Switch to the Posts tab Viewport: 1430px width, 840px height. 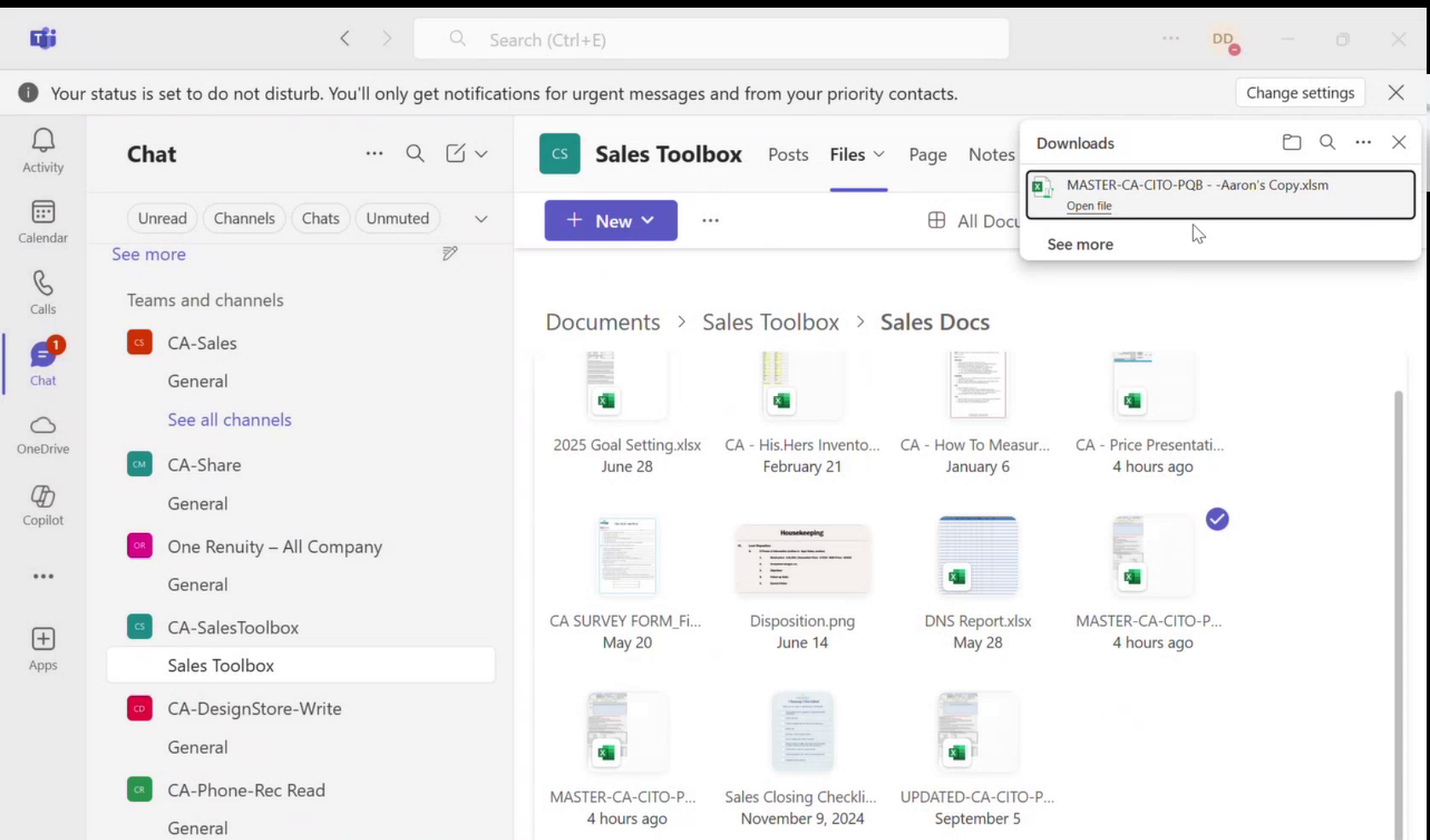tap(787, 154)
